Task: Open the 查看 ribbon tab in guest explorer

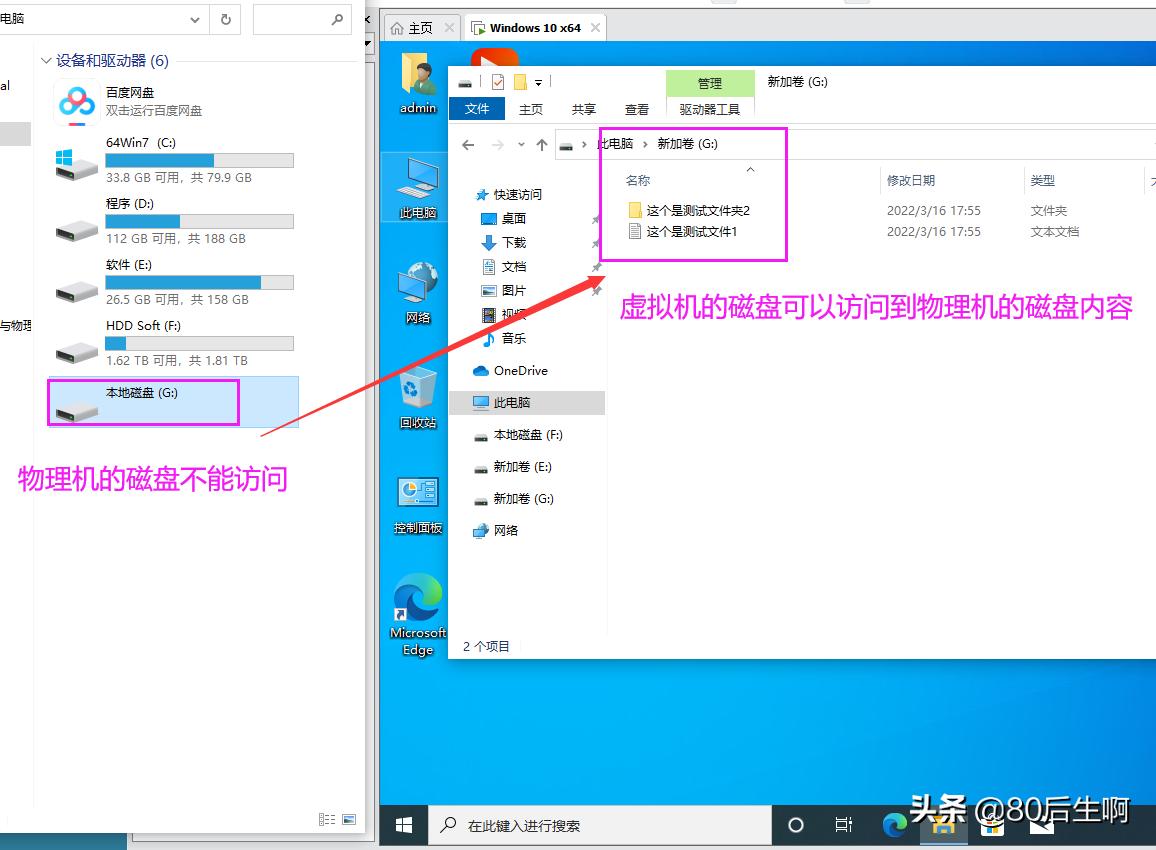Action: (636, 110)
